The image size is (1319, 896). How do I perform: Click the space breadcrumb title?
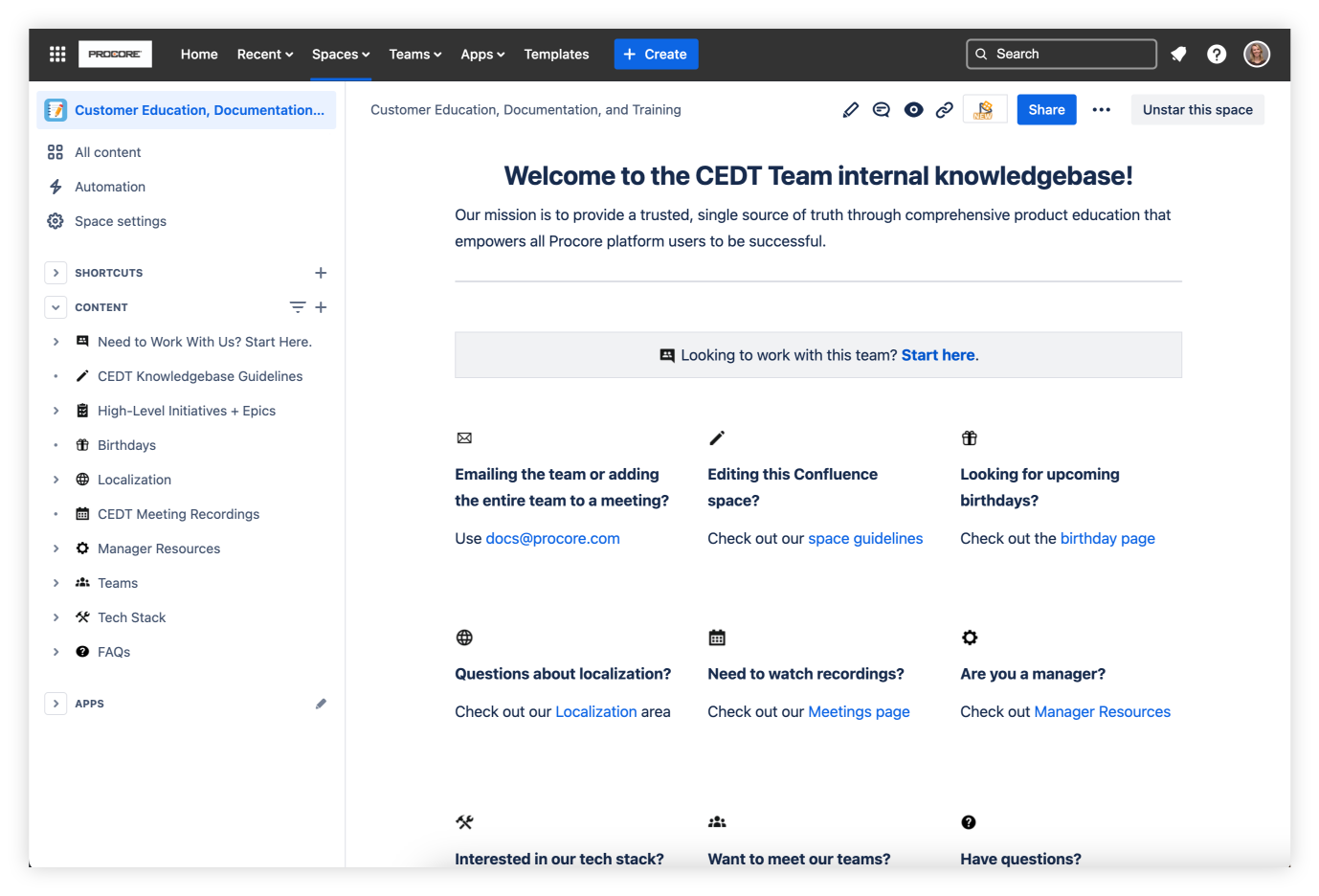[x=525, y=110]
